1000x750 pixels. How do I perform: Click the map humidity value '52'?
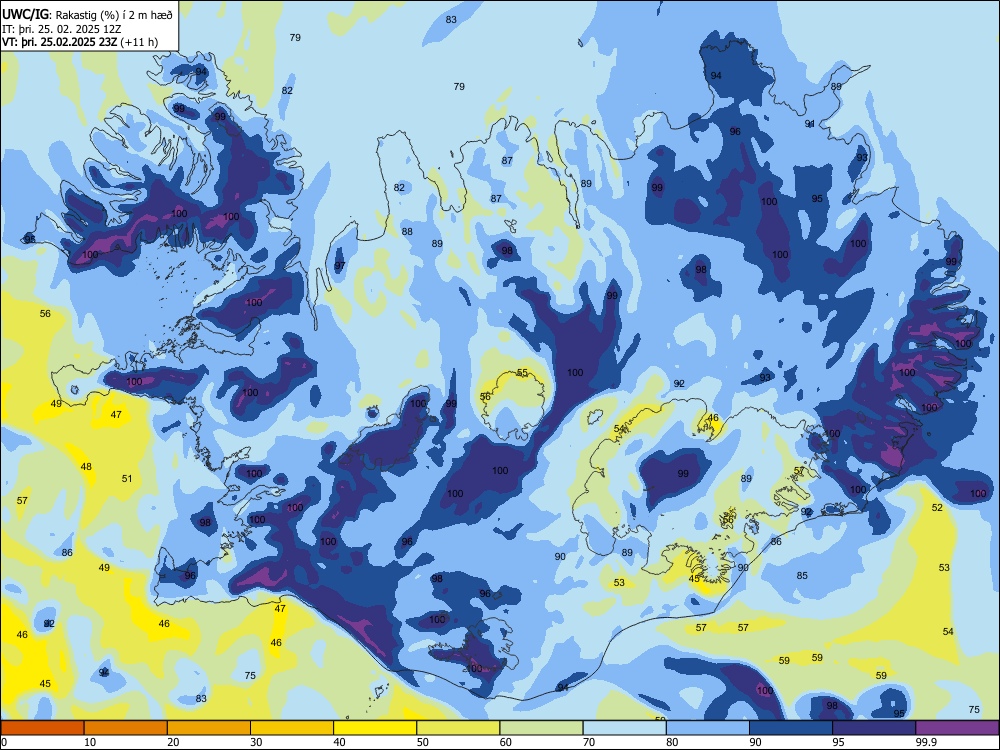[x=937, y=508]
